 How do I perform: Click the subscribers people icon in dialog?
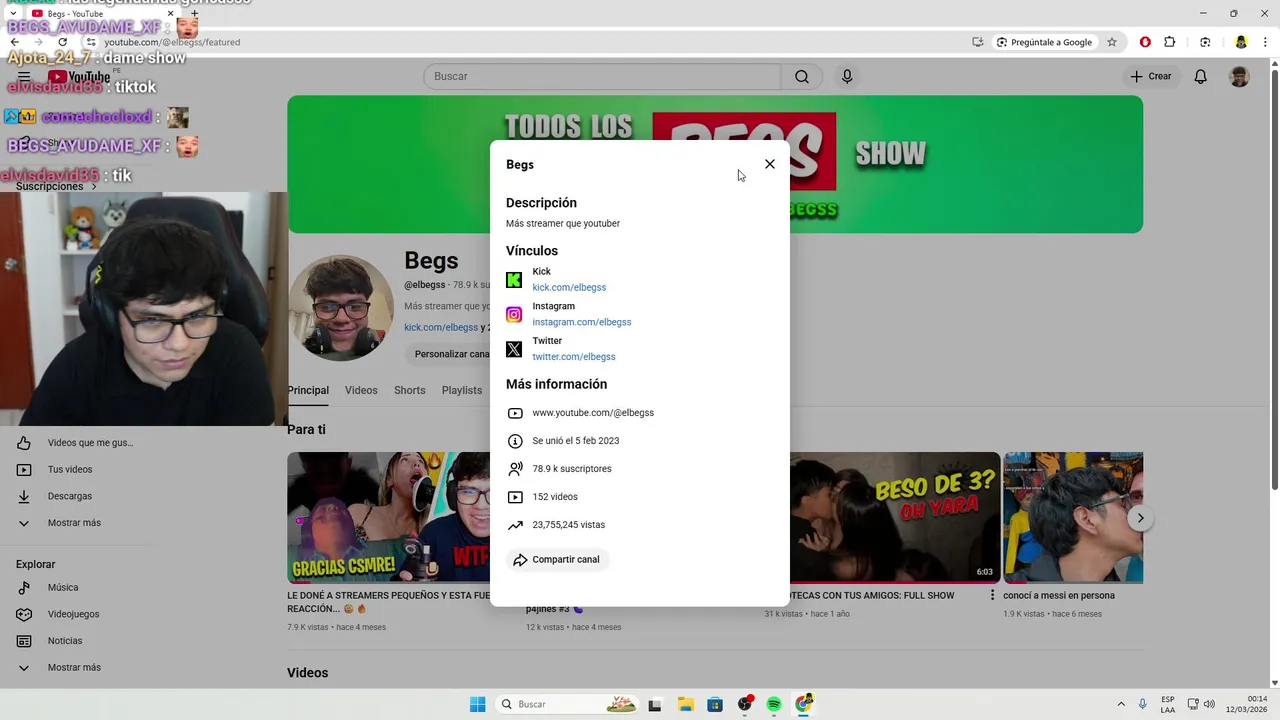pos(515,469)
